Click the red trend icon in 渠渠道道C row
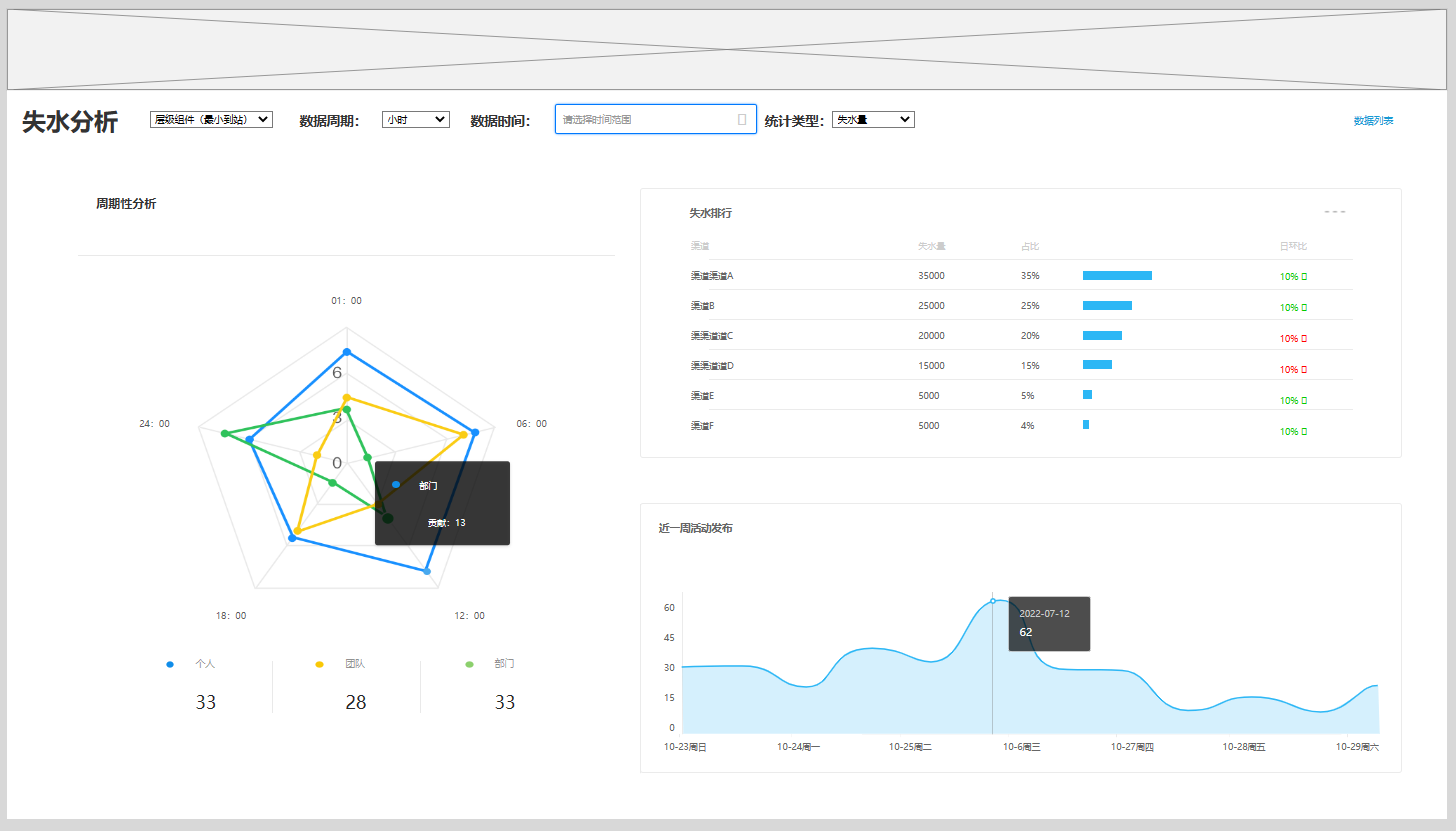The image size is (1456, 831). click(1304, 339)
